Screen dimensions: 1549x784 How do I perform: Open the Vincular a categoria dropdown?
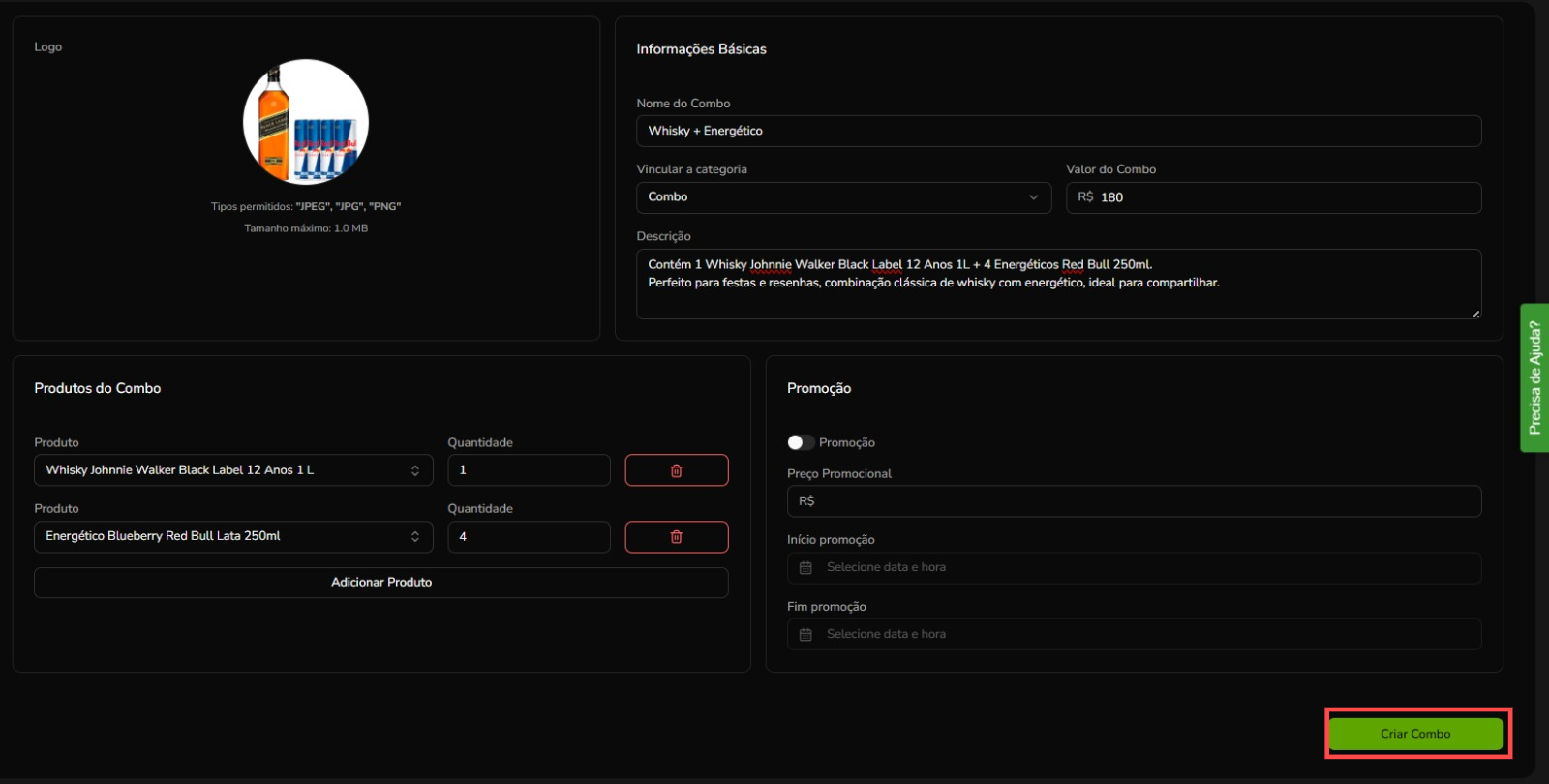click(x=844, y=197)
